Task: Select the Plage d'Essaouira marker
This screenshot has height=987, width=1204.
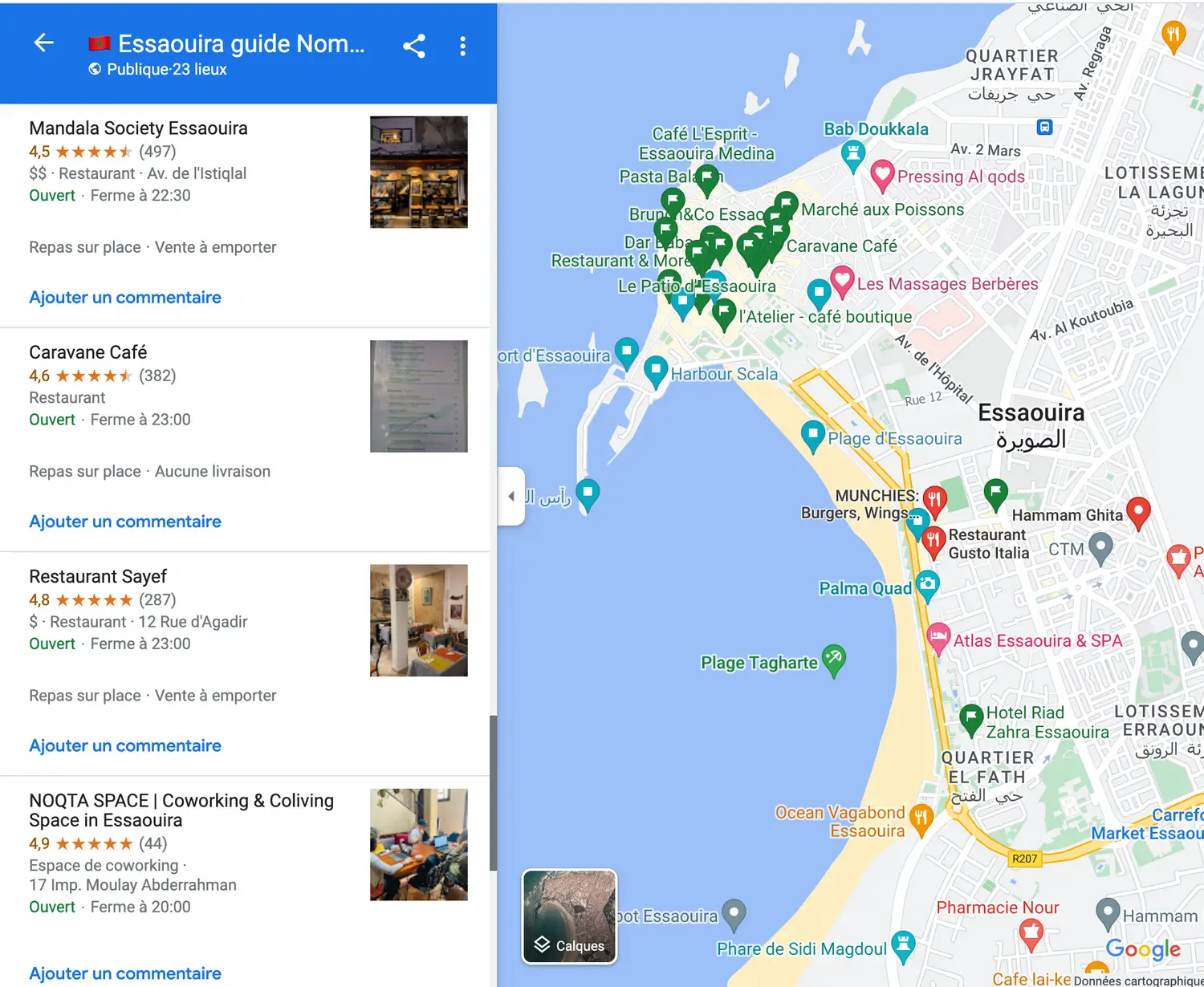Action: click(813, 437)
